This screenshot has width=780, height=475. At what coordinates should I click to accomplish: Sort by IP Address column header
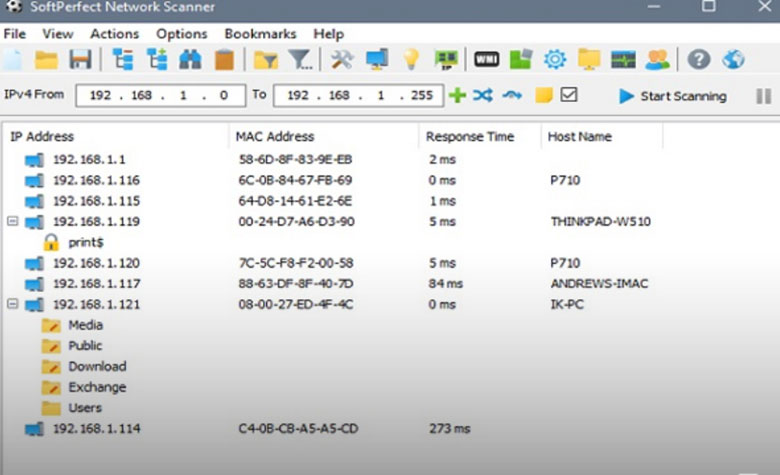(x=115, y=136)
